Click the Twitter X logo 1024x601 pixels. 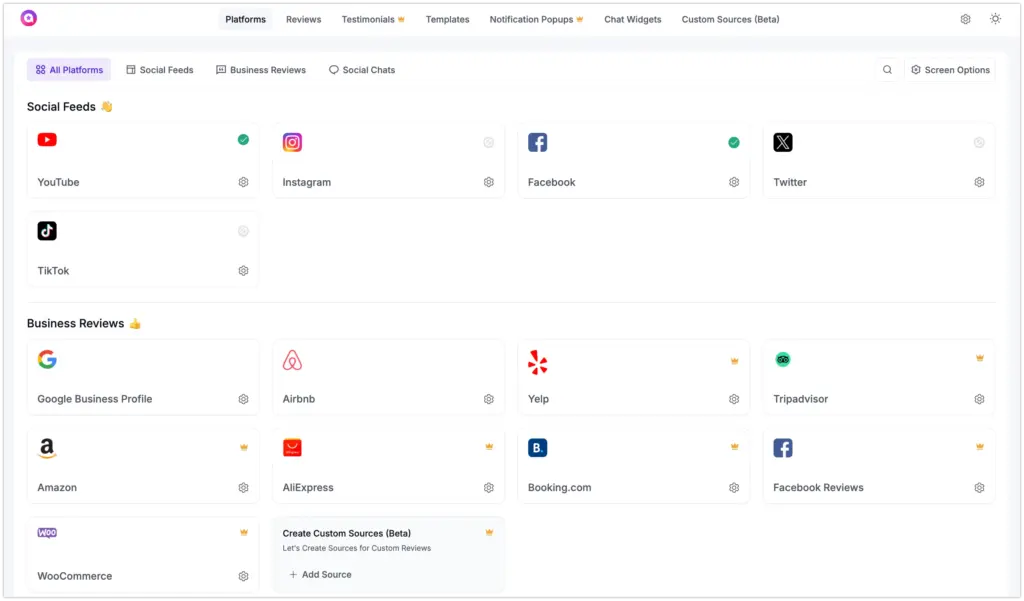pos(782,142)
